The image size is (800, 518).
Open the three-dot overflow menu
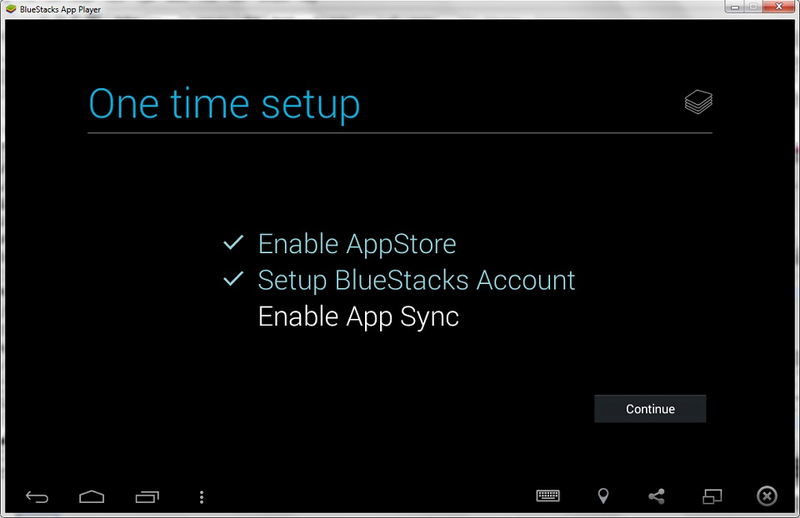[x=202, y=497]
